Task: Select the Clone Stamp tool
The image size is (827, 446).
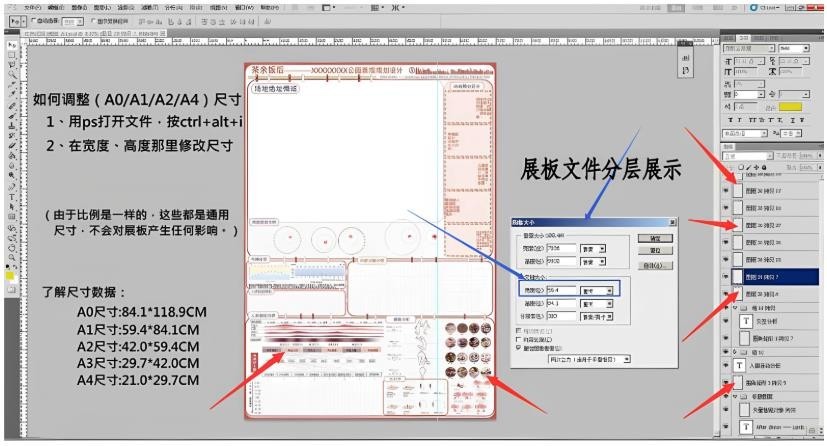Action: (12, 126)
